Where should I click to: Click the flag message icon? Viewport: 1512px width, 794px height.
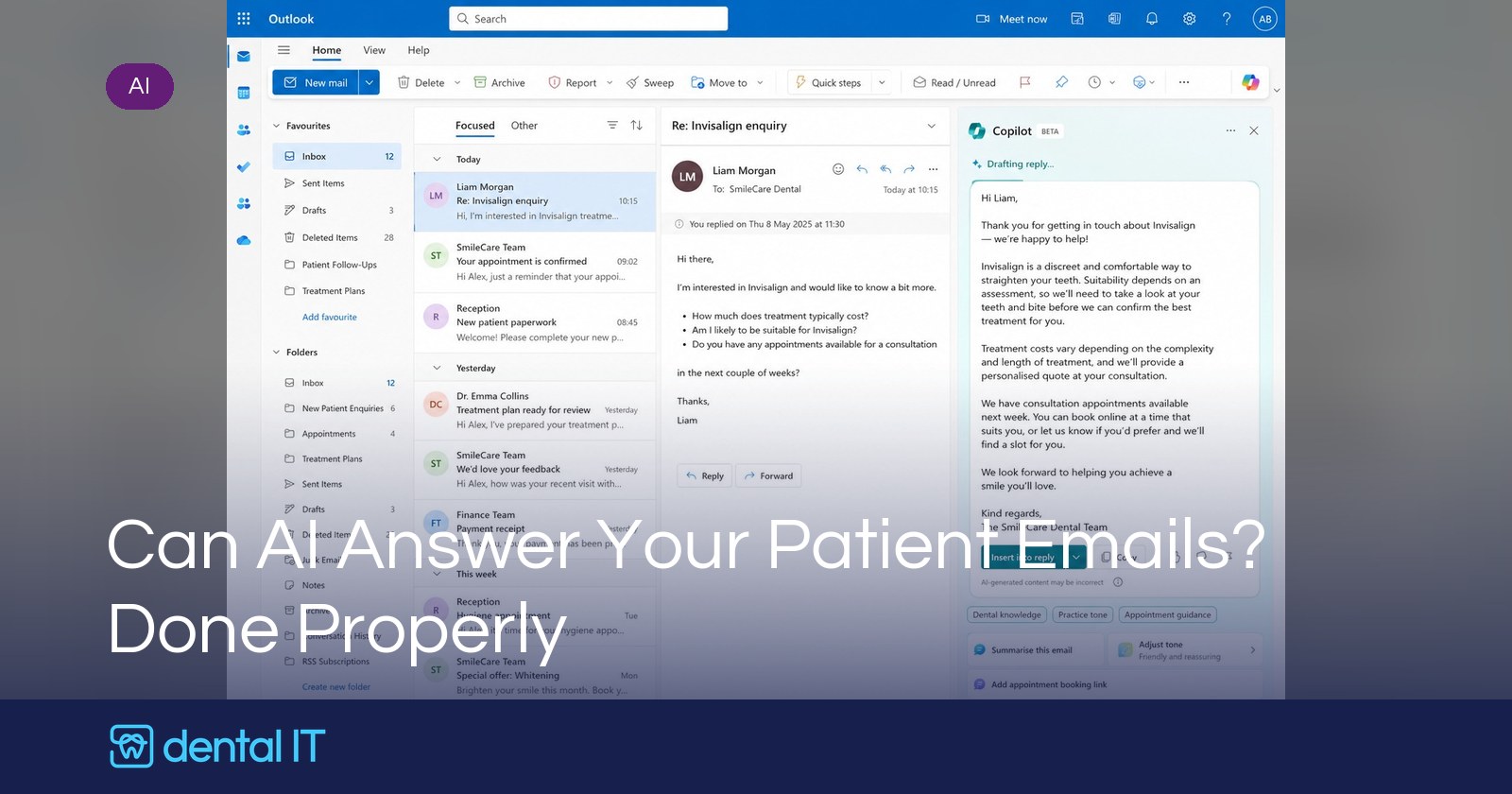tap(1025, 83)
